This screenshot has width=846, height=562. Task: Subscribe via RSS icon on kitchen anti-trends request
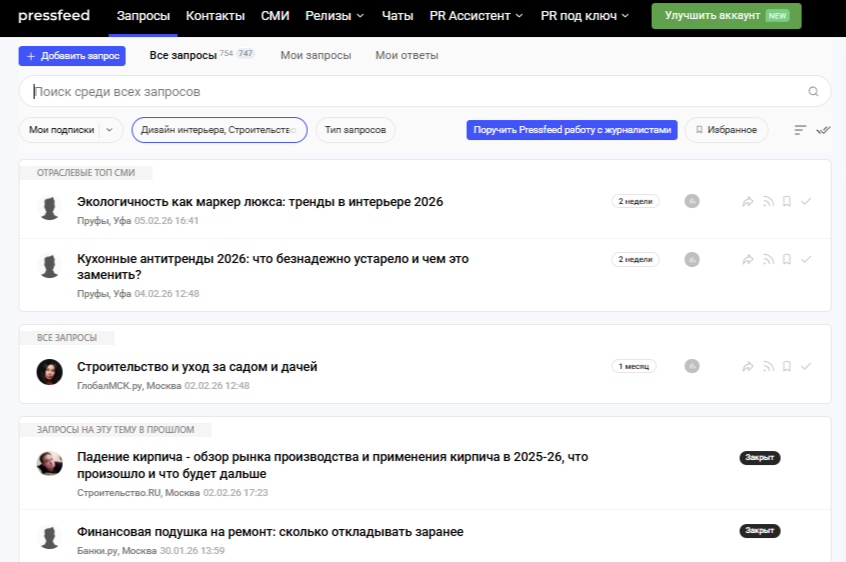pyautogui.click(x=768, y=260)
